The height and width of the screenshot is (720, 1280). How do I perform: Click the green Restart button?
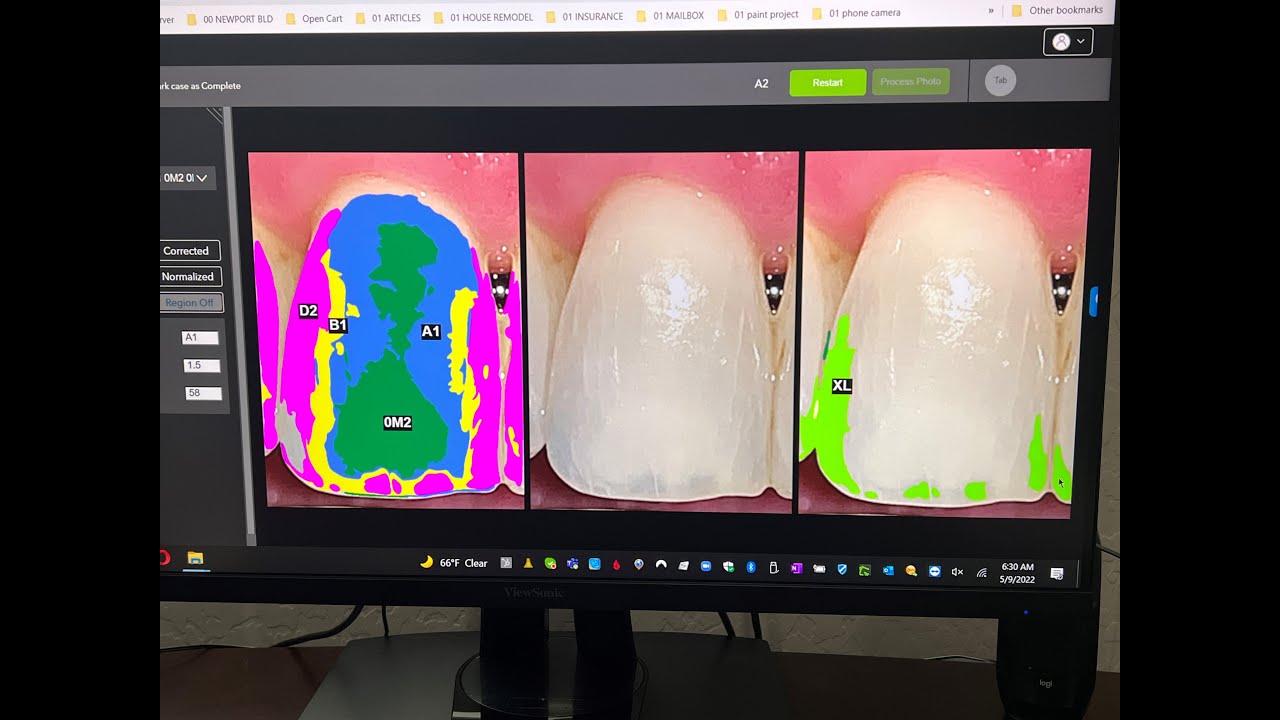click(827, 82)
